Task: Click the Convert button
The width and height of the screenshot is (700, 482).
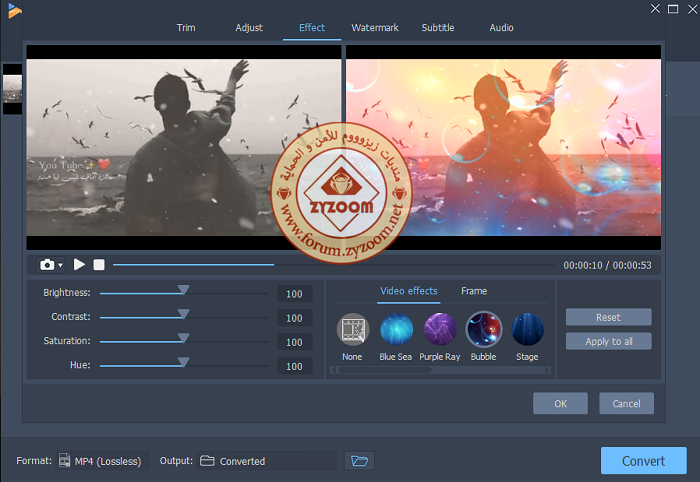Action: pyautogui.click(x=643, y=461)
